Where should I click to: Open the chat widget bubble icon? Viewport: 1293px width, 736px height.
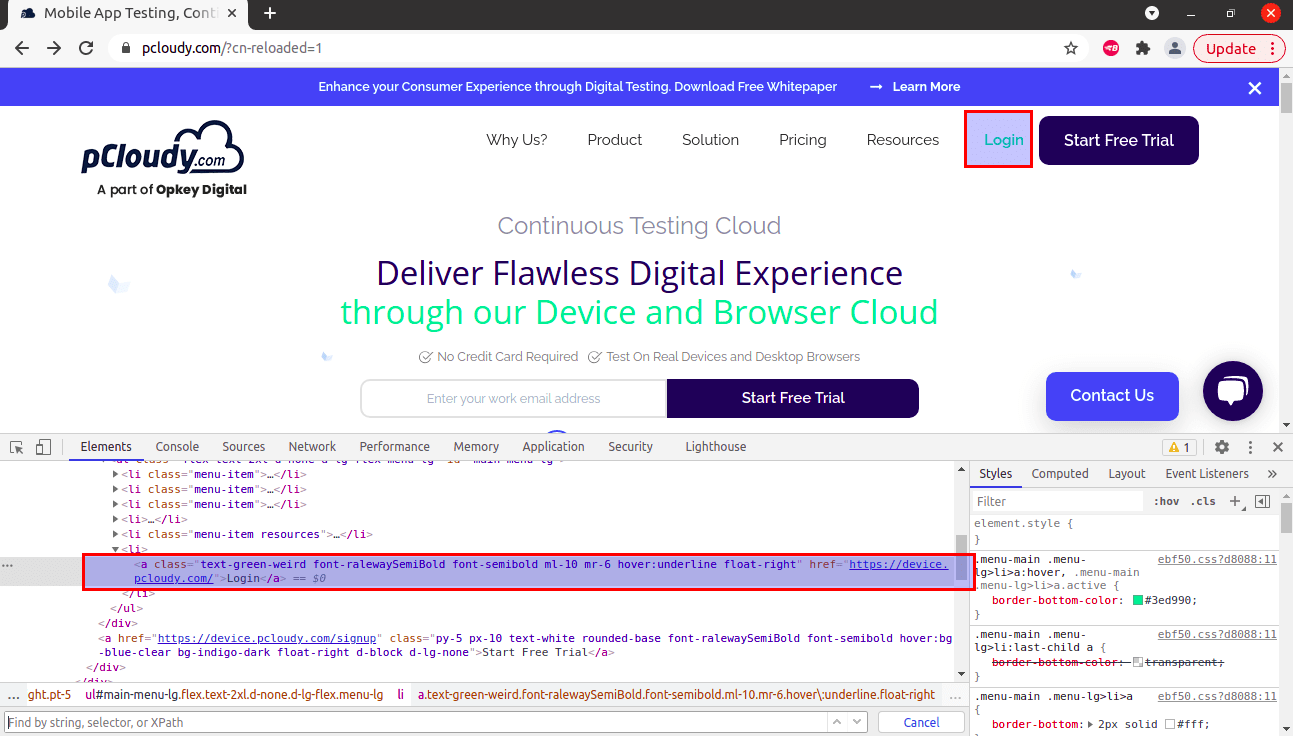(1232, 391)
